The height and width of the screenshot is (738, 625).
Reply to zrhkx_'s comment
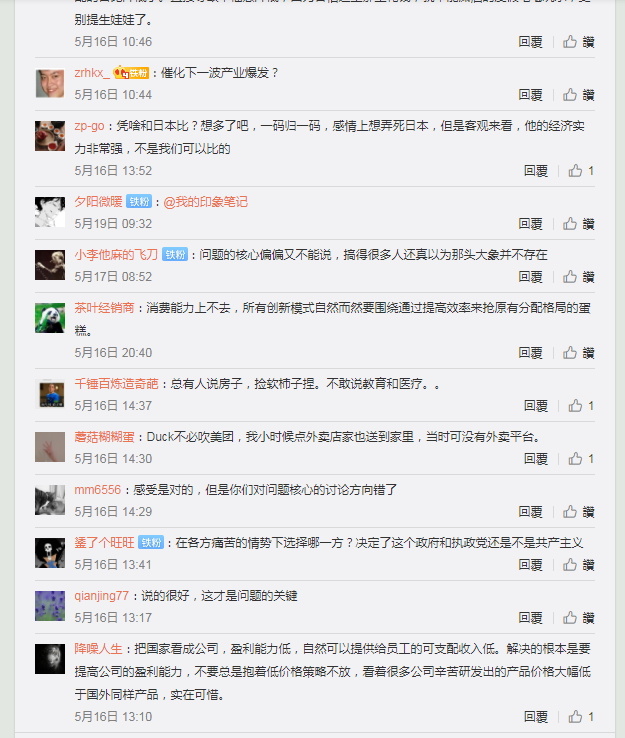pos(530,95)
